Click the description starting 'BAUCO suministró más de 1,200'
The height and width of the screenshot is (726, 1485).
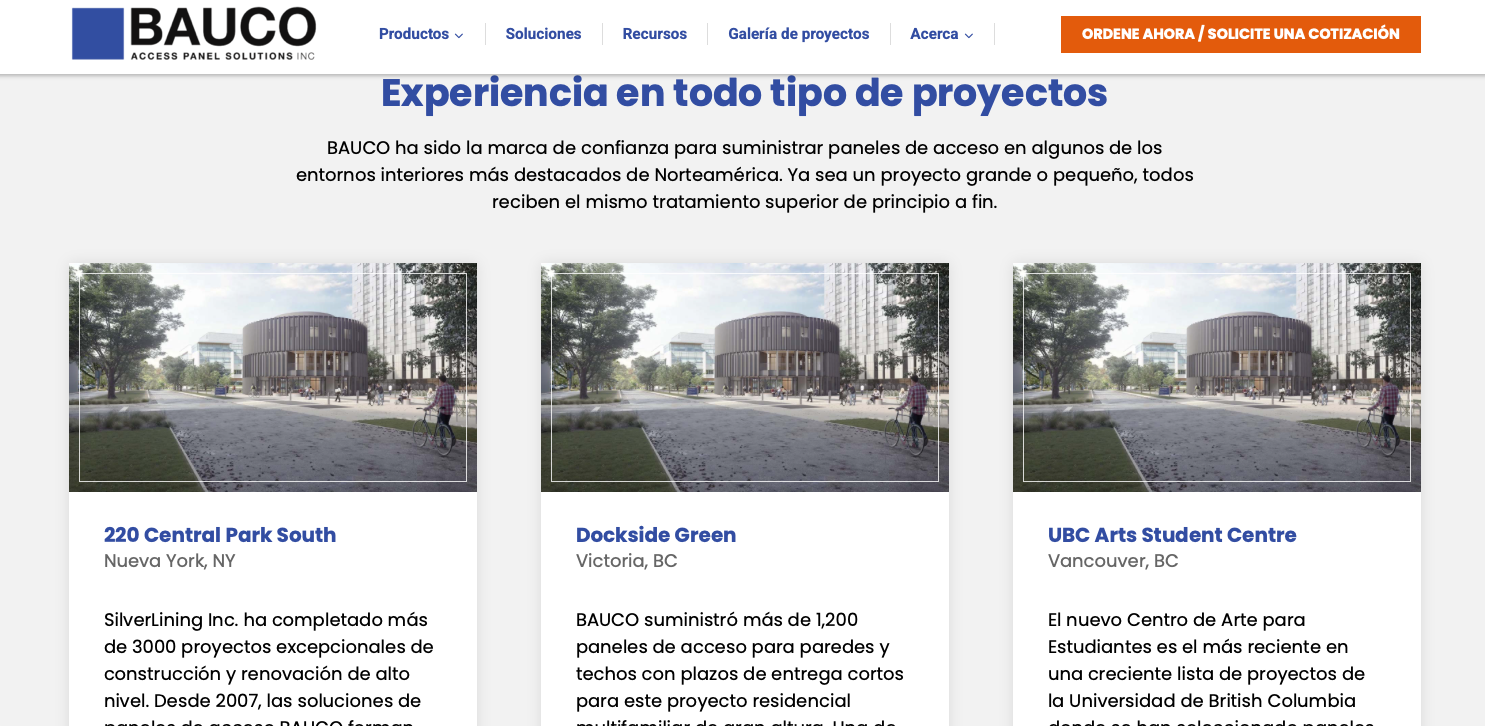(x=740, y=666)
